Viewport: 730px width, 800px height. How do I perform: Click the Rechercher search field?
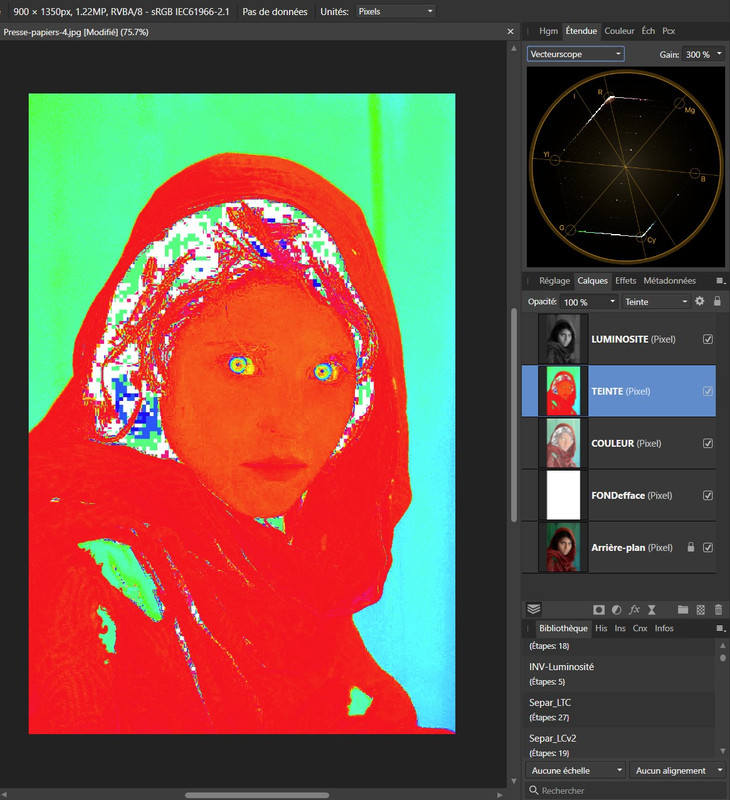(x=625, y=790)
